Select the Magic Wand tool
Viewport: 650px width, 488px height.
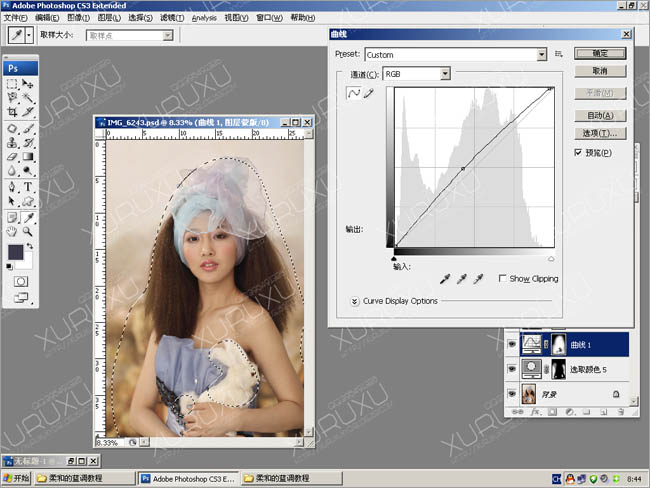click(28, 99)
